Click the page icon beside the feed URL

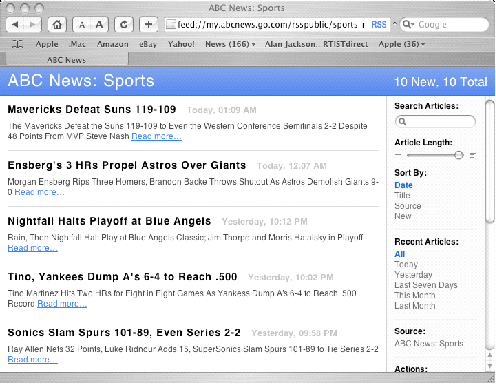tap(171, 24)
